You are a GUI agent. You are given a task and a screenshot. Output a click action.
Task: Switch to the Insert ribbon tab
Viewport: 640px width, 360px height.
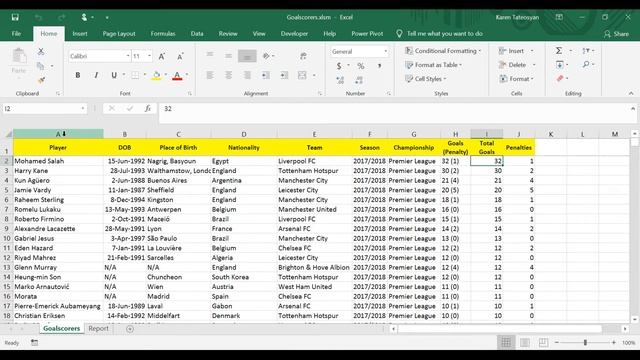click(x=80, y=33)
